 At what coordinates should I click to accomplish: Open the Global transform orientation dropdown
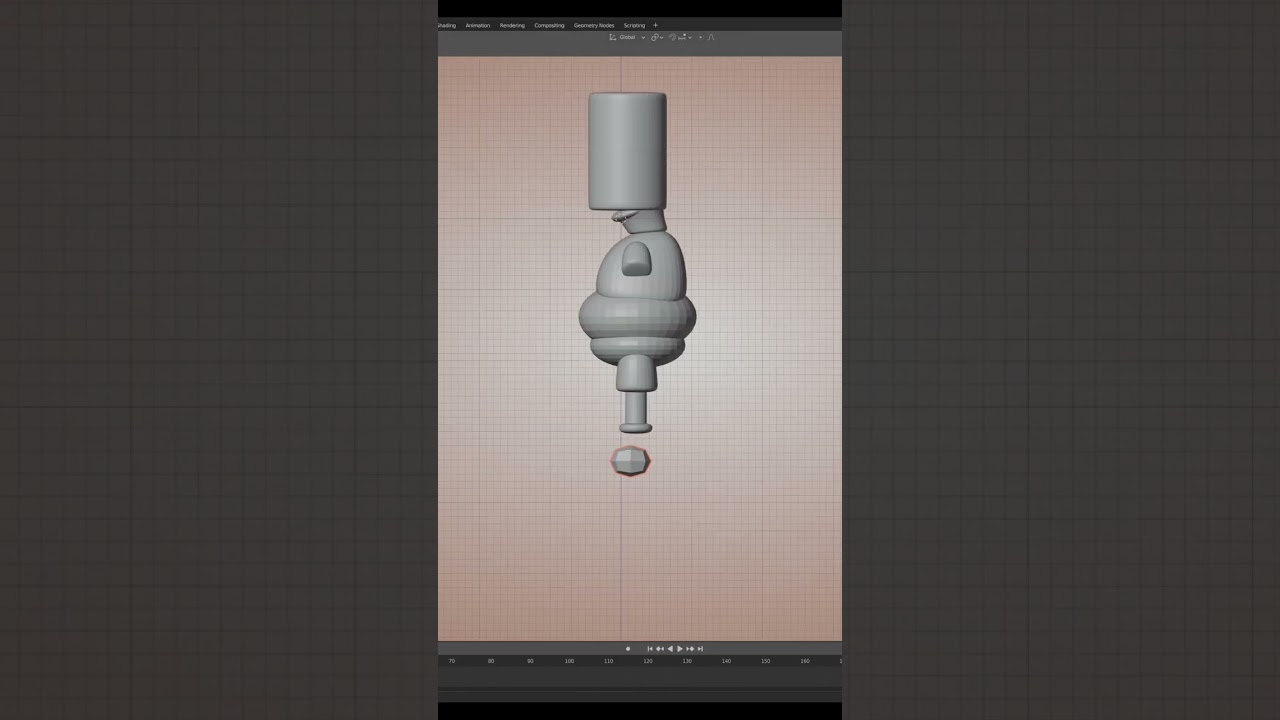[x=627, y=37]
